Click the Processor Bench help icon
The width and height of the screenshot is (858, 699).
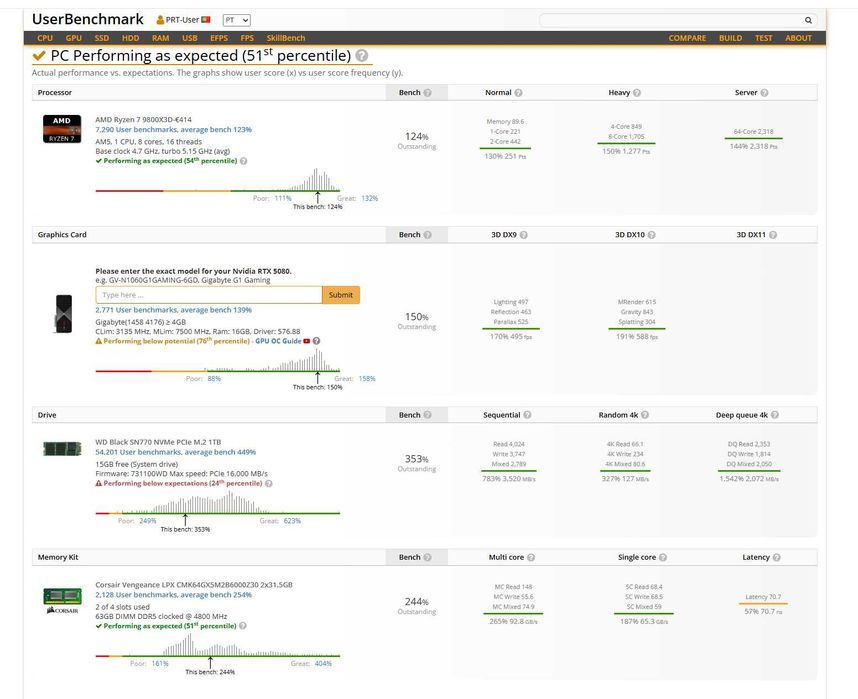tap(427, 93)
